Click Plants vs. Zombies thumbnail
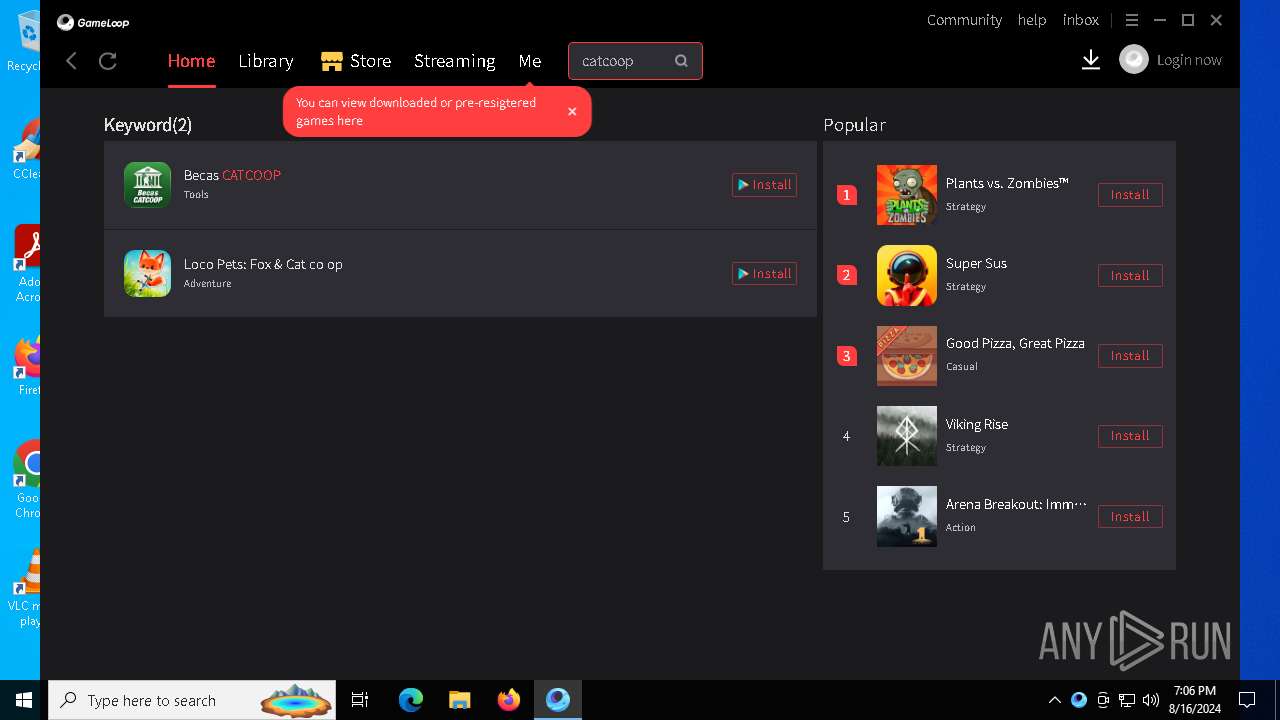The image size is (1280, 720). click(x=907, y=195)
